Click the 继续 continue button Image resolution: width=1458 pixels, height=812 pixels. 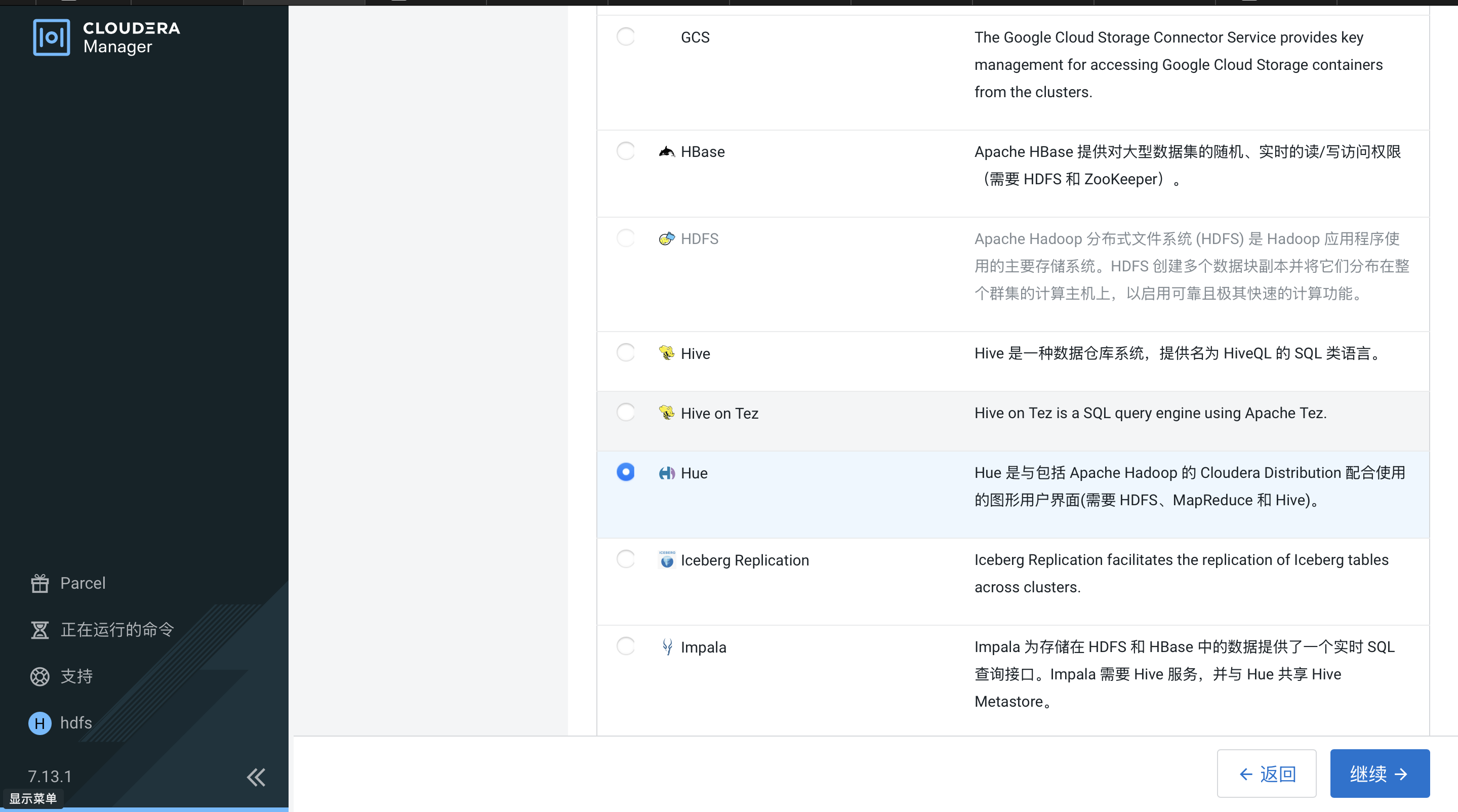tap(1380, 774)
